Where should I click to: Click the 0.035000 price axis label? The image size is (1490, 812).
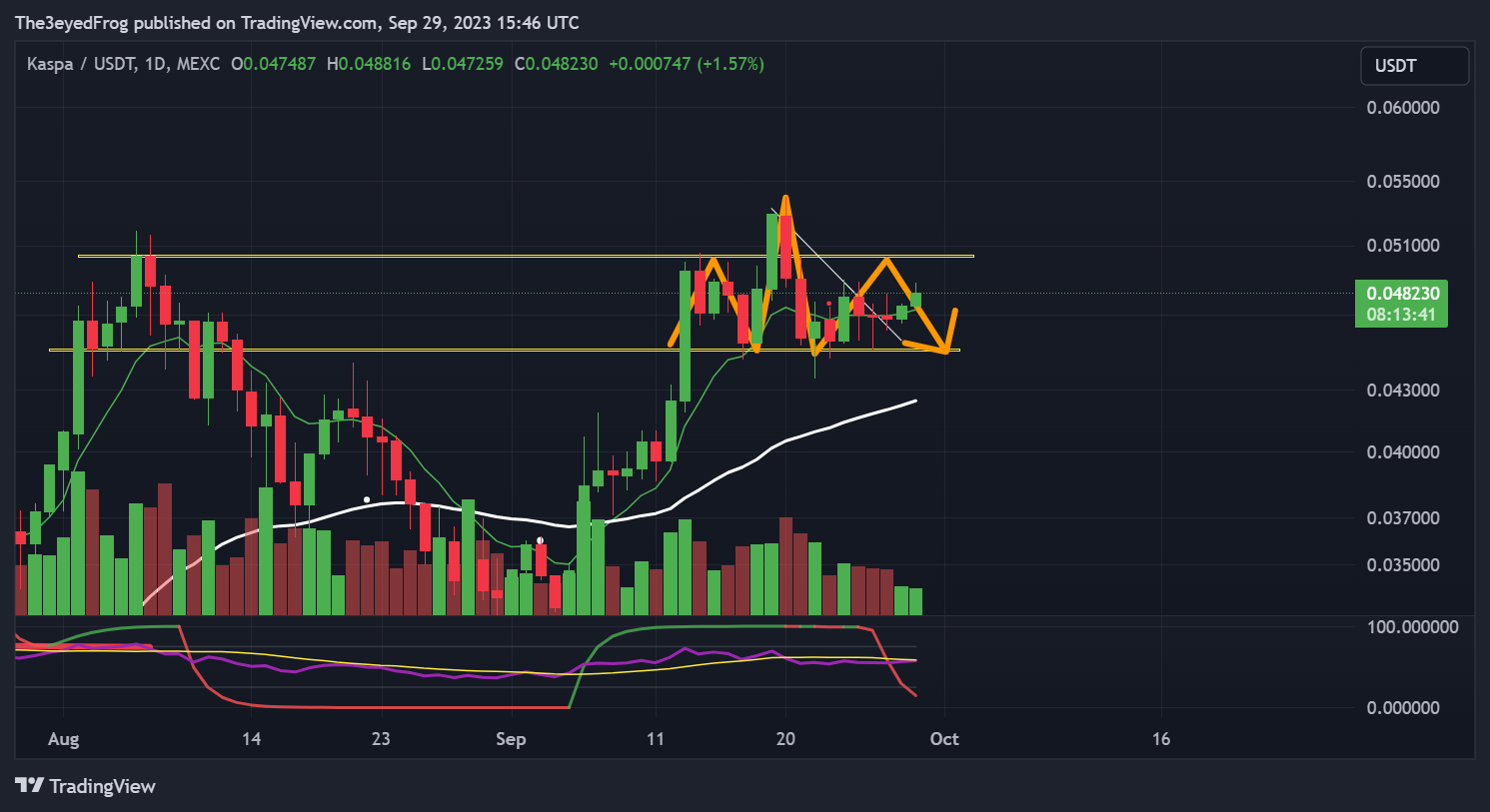[1403, 565]
